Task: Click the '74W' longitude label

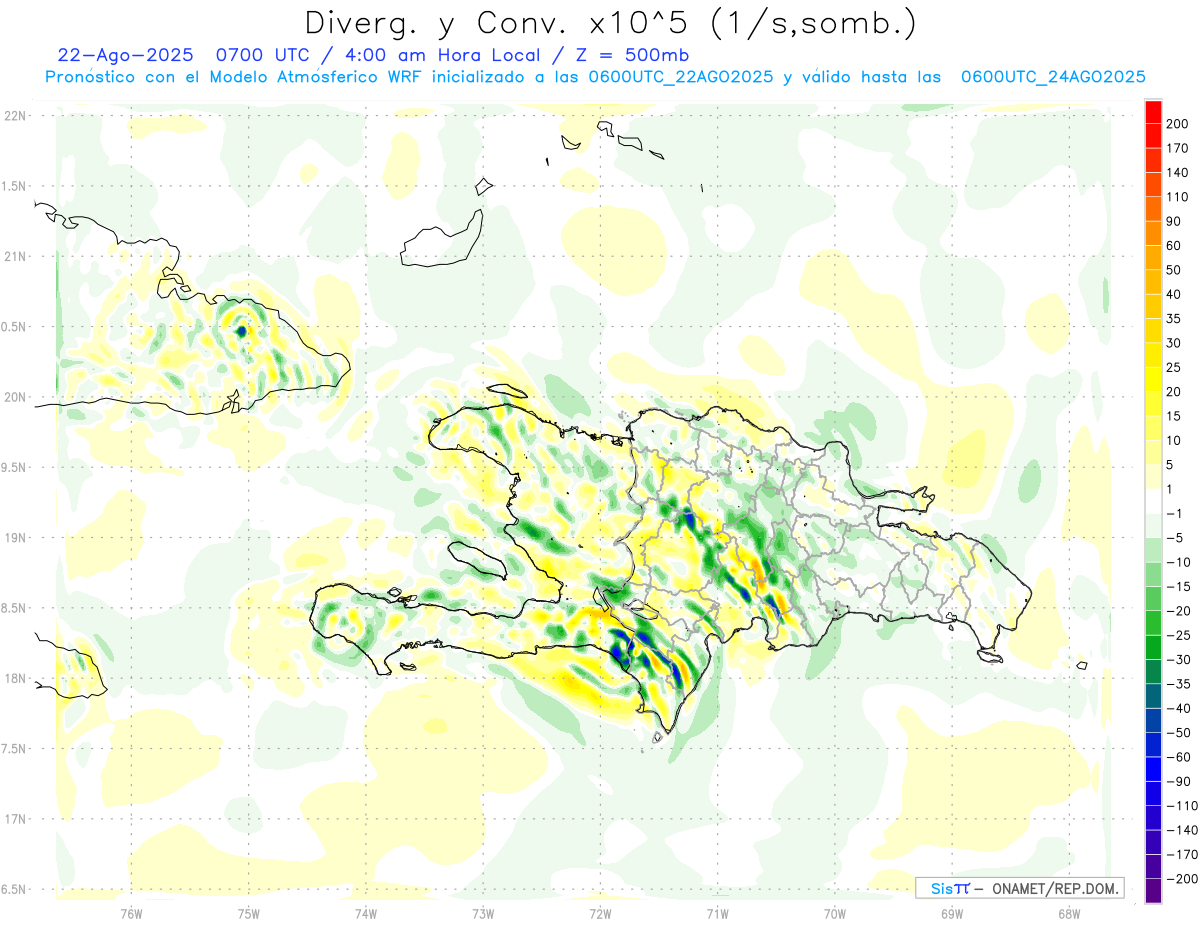Action: [x=365, y=913]
